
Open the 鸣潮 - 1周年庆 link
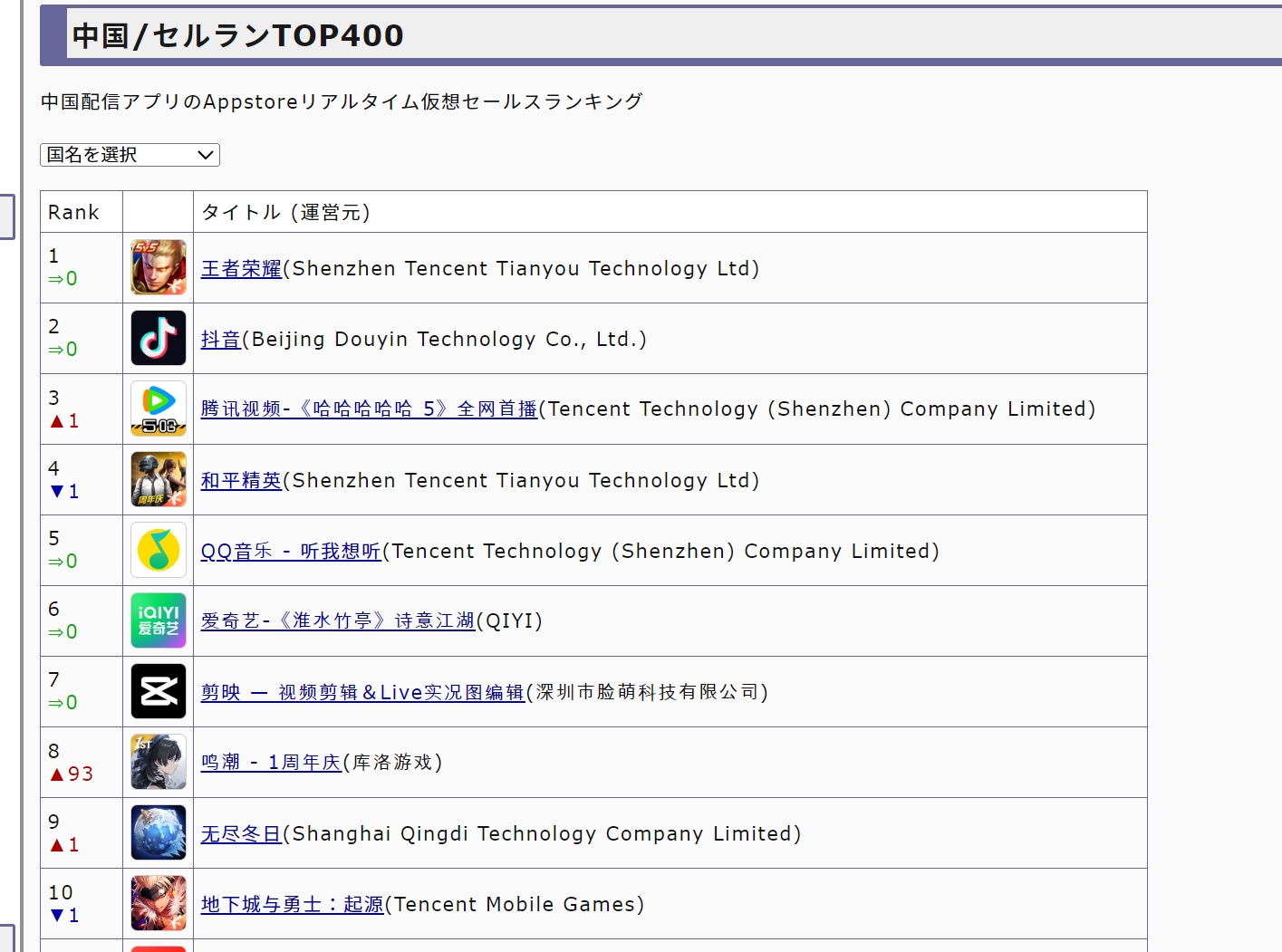pyautogui.click(x=271, y=763)
